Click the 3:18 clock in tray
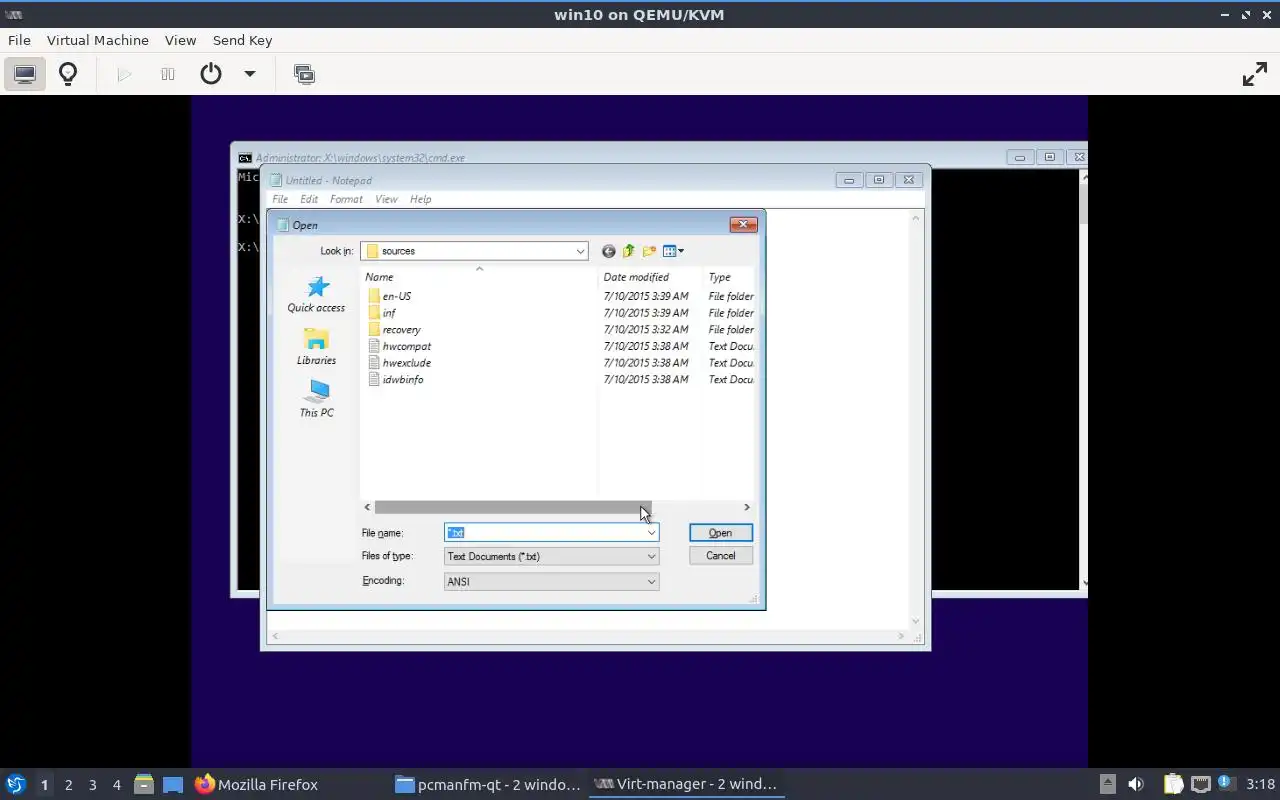The image size is (1280, 800). tap(1261, 784)
